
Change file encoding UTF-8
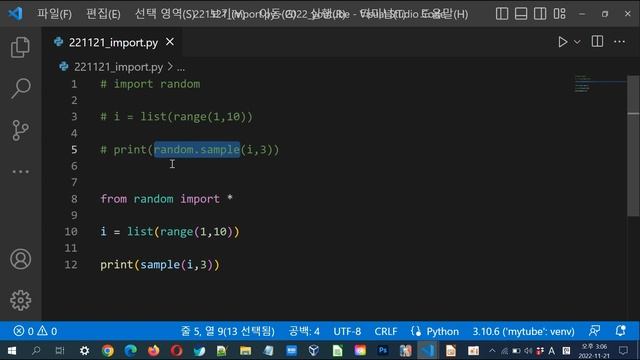pyautogui.click(x=347, y=331)
